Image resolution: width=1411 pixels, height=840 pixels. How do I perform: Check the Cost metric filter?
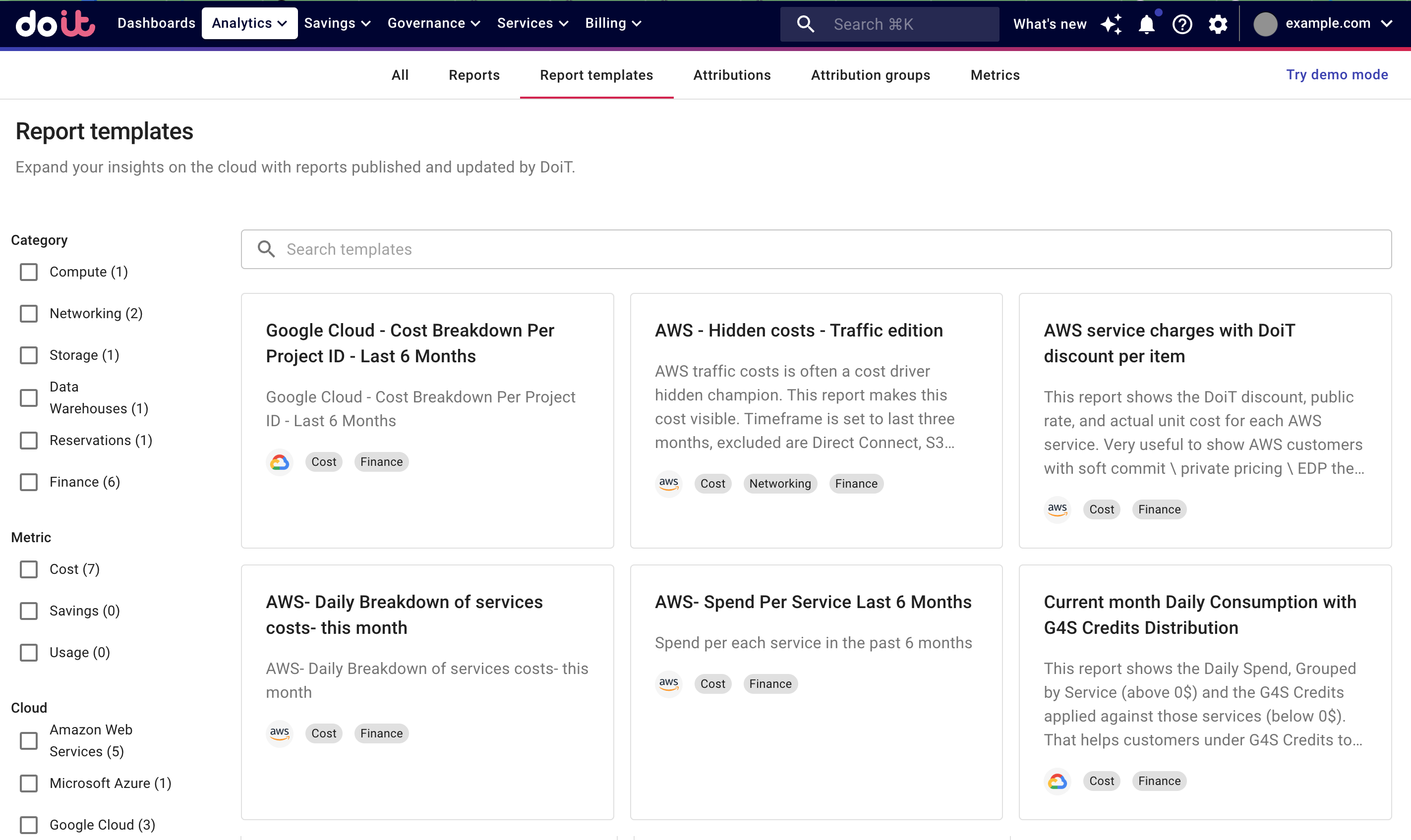29,569
